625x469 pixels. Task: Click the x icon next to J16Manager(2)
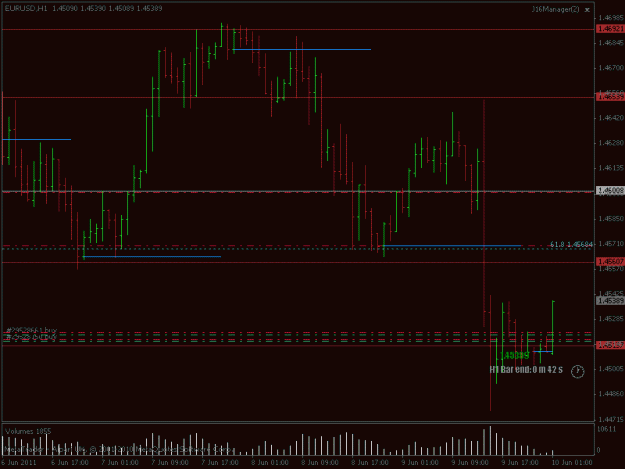point(587,10)
